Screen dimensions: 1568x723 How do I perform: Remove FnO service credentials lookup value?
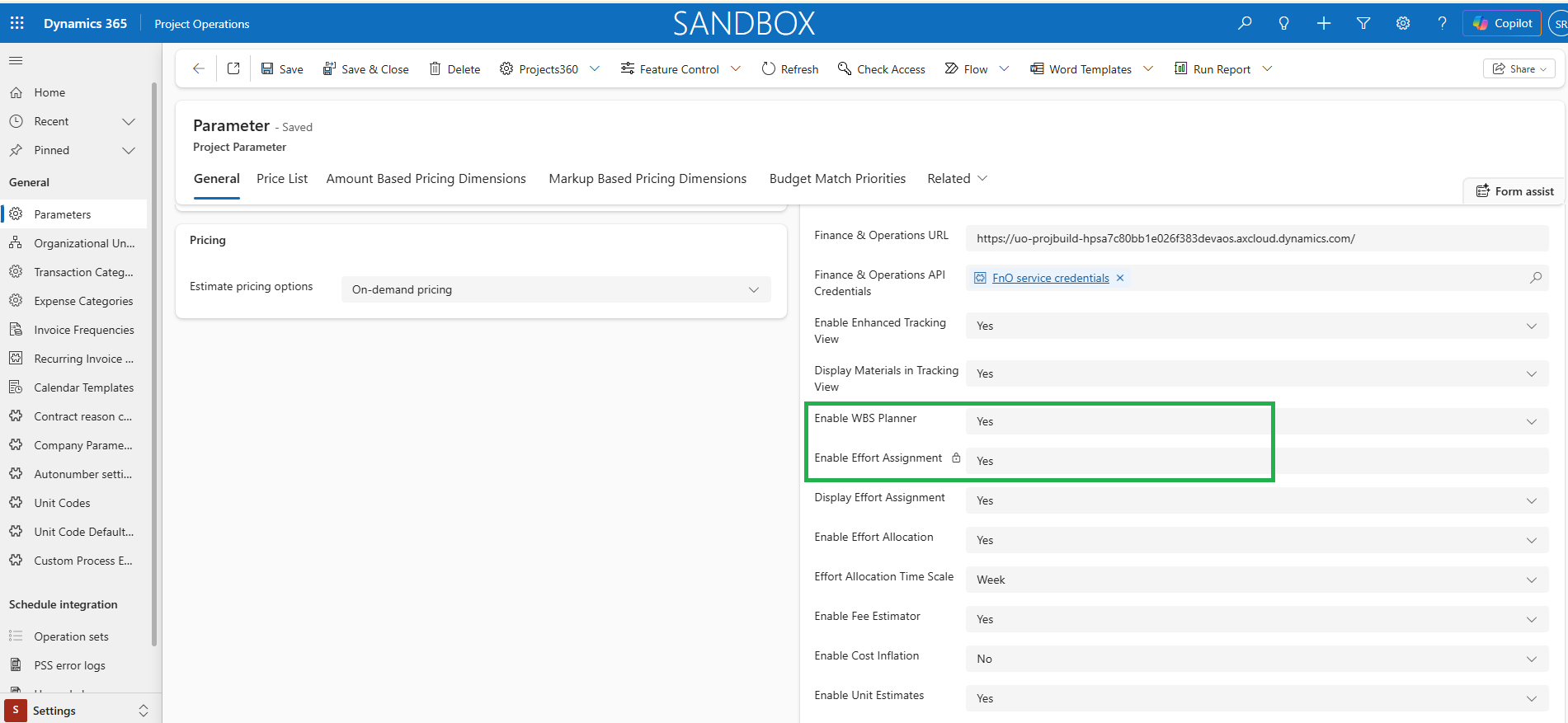click(1120, 278)
